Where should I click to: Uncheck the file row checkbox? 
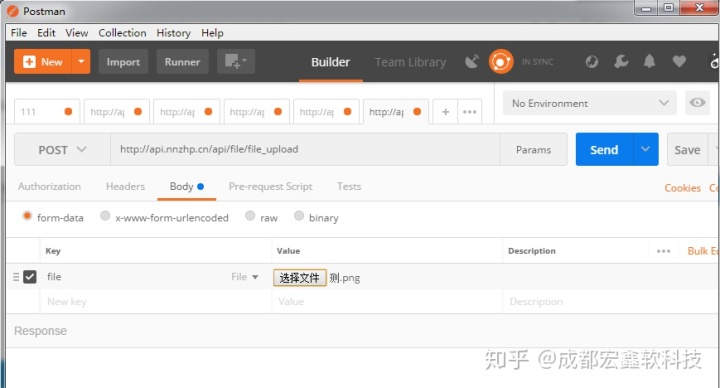coord(30,277)
